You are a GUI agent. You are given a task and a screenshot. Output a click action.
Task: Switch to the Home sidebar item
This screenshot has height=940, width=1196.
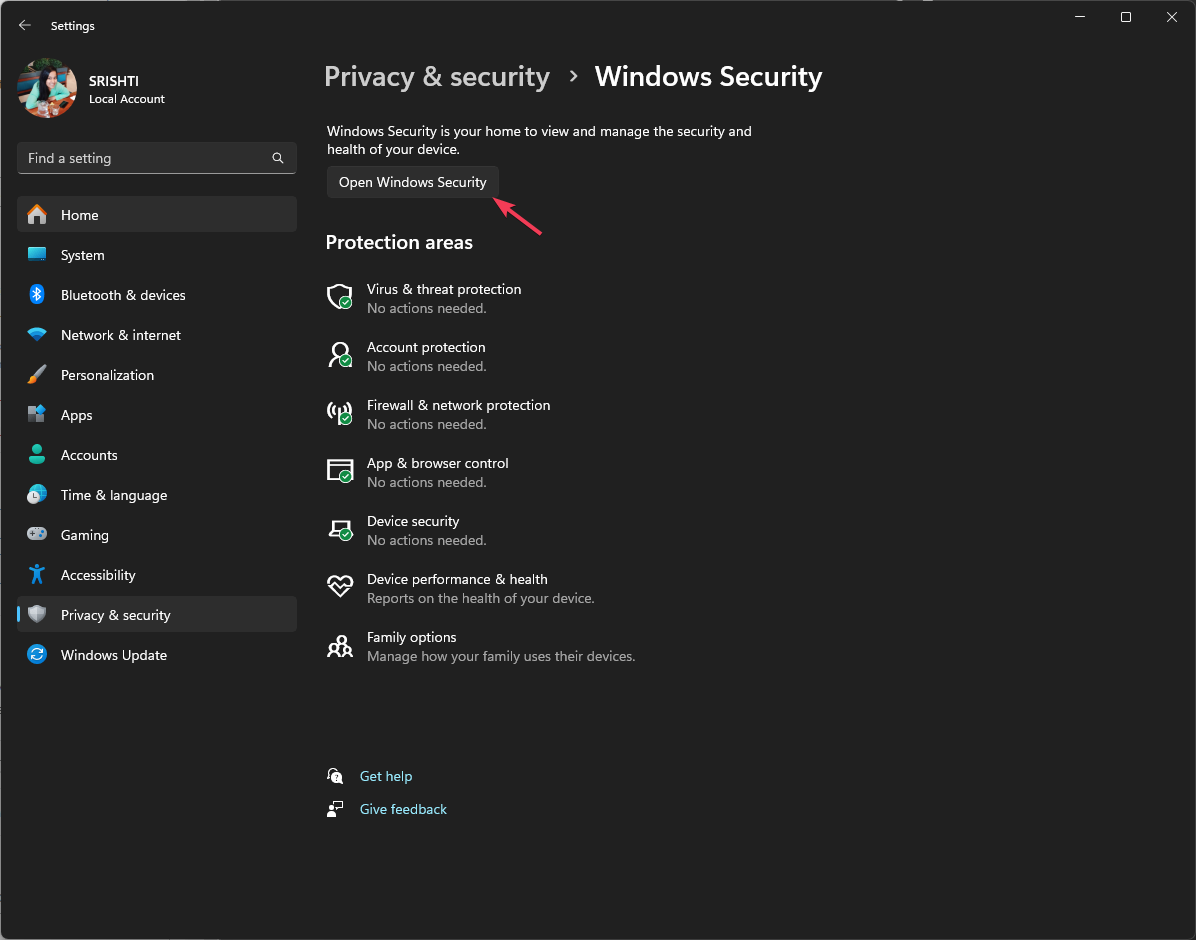click(80, 214)
